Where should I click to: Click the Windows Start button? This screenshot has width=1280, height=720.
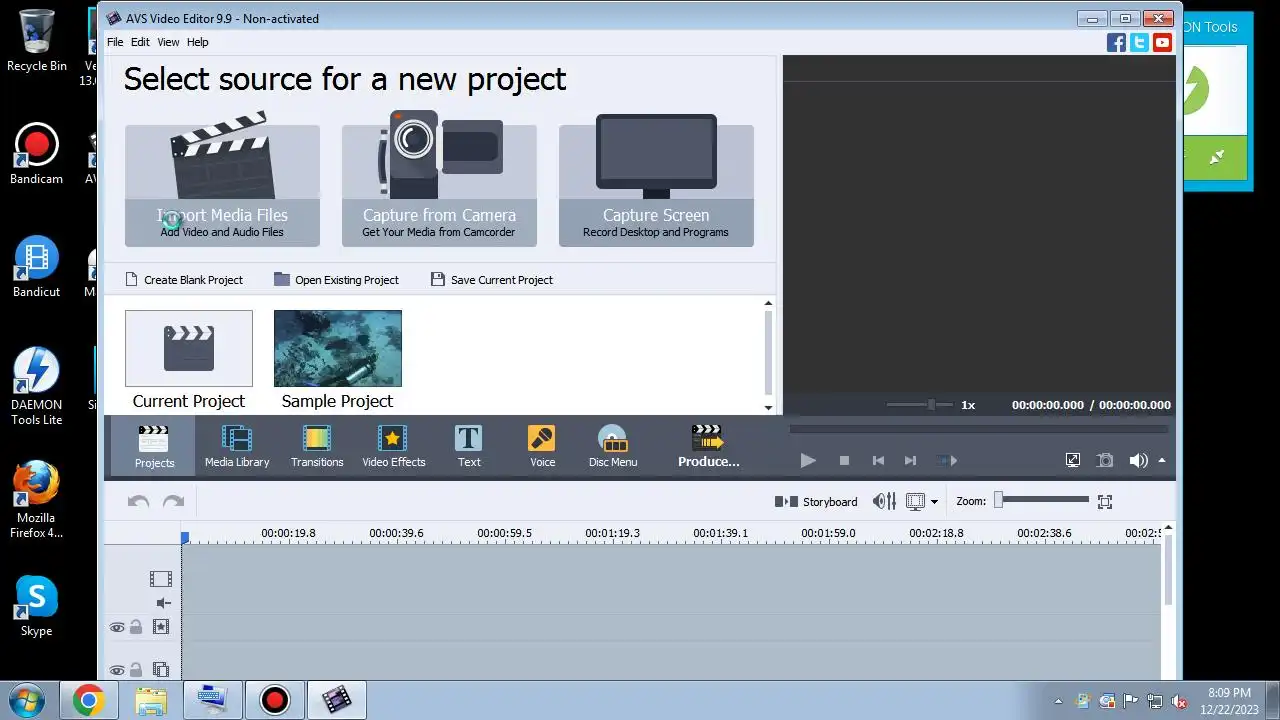pos(26,700)
